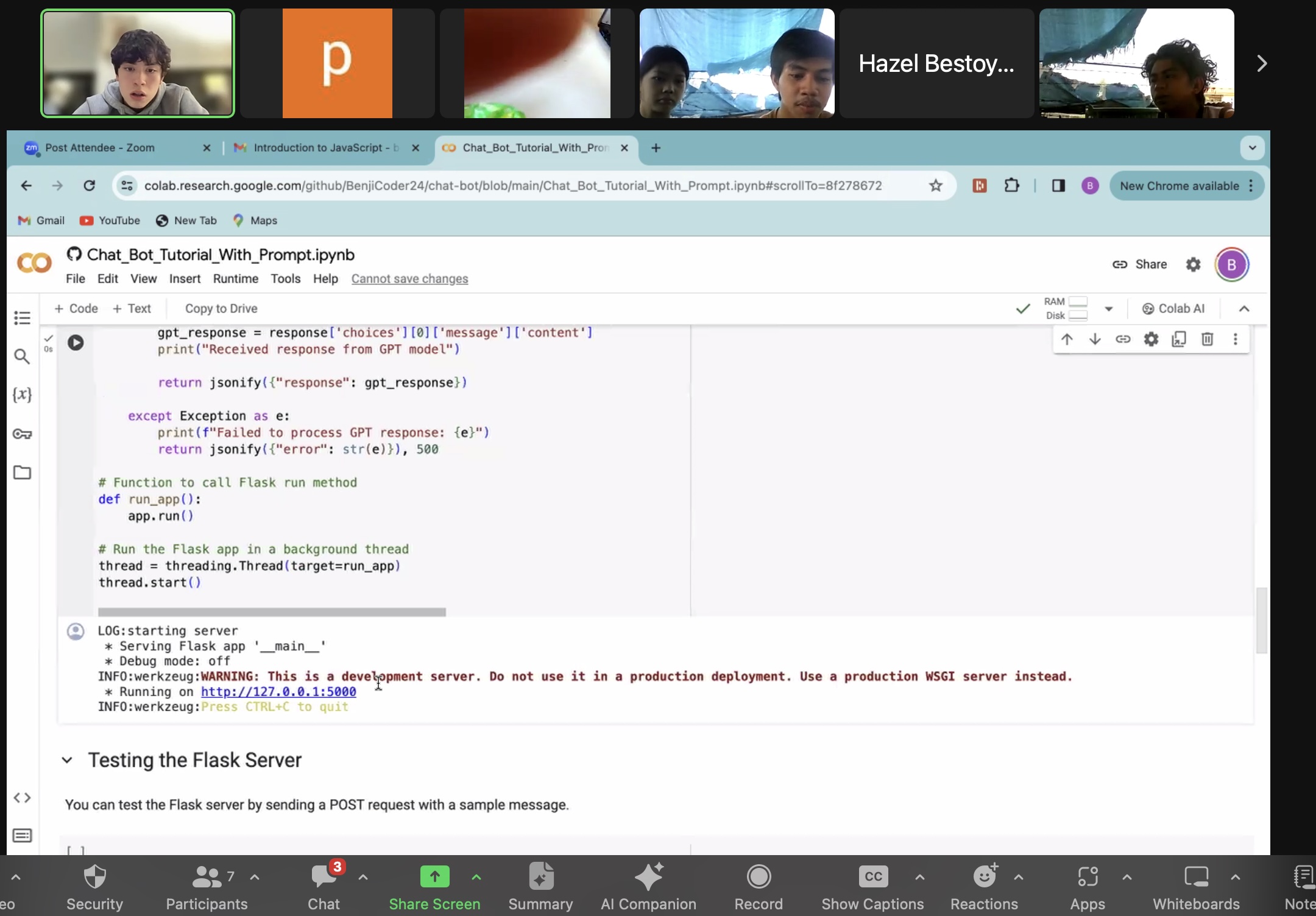The image size is (1316, 916).
Task: Click the http://127.0.0.1:5000 link
Action: pyautogui.click(x=278, y=692)
